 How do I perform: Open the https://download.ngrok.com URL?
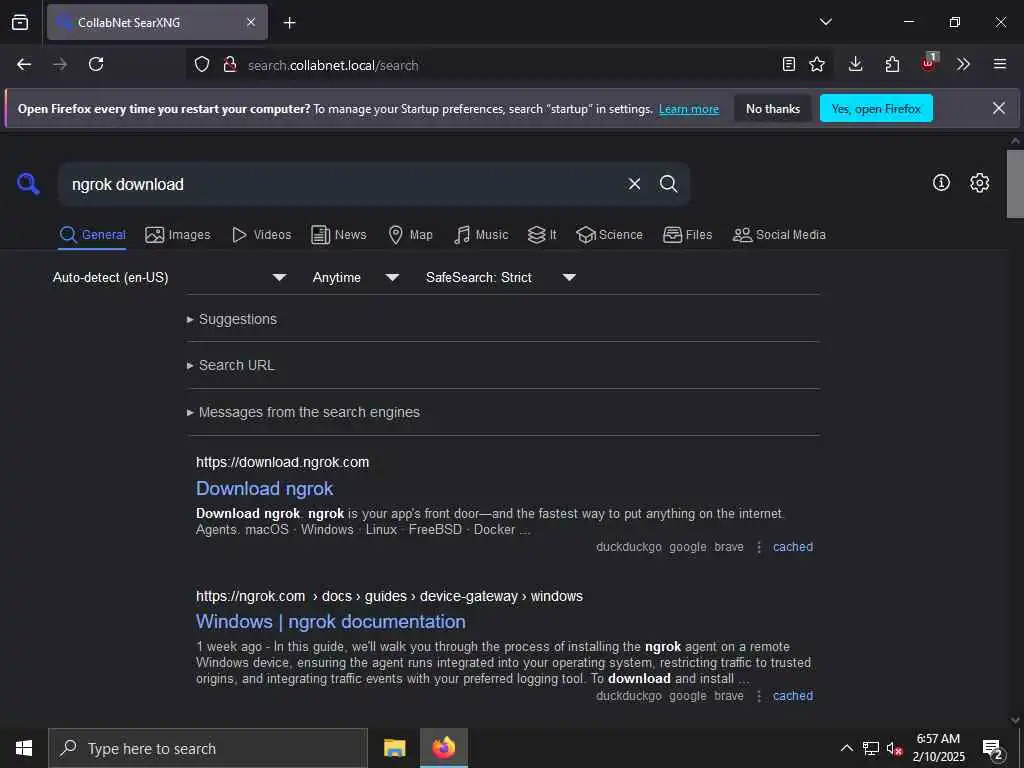(x=283, y=462)
